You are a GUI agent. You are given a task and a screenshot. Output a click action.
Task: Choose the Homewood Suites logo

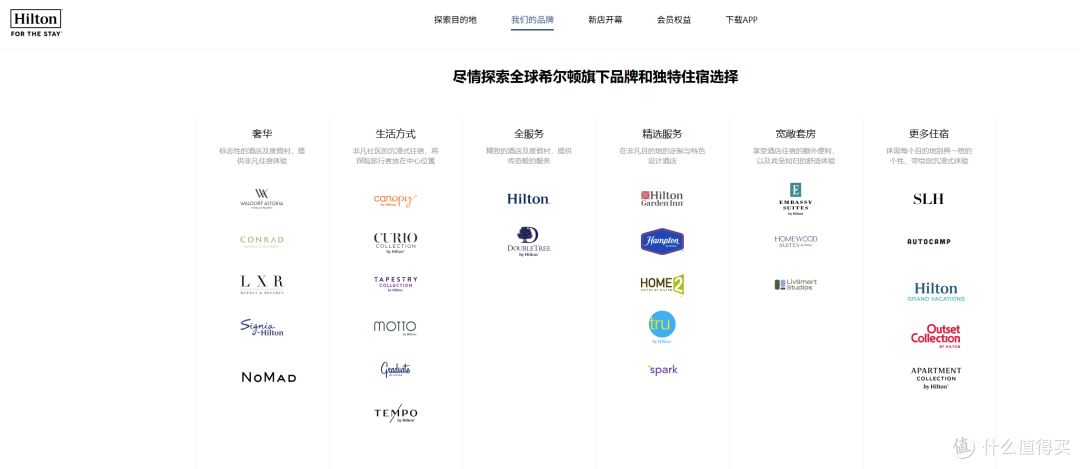[x=796, y=241]
